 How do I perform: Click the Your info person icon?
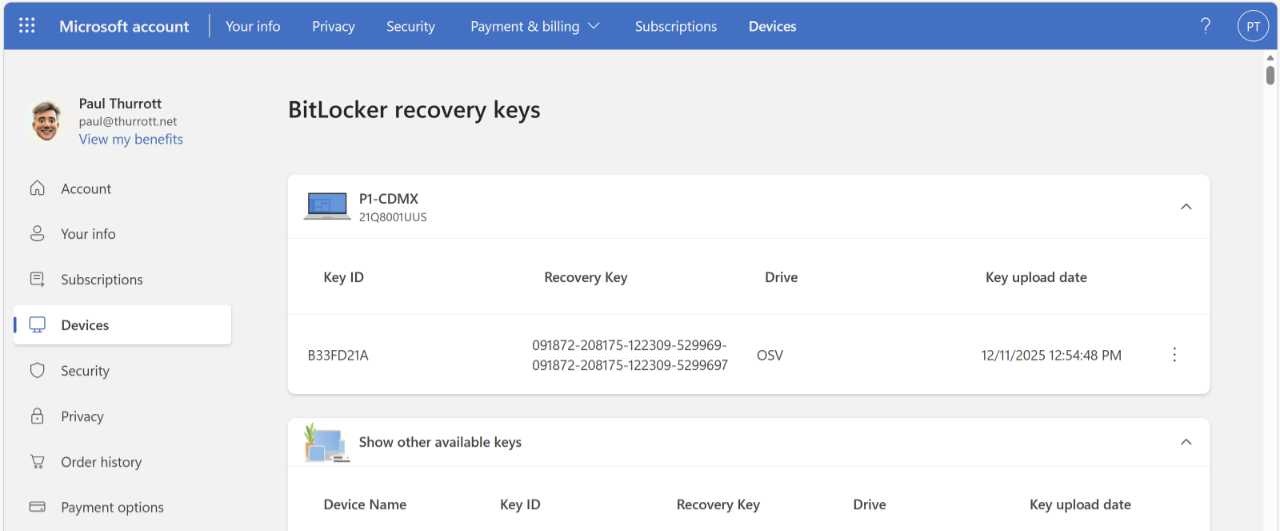(x=38, y=234)
